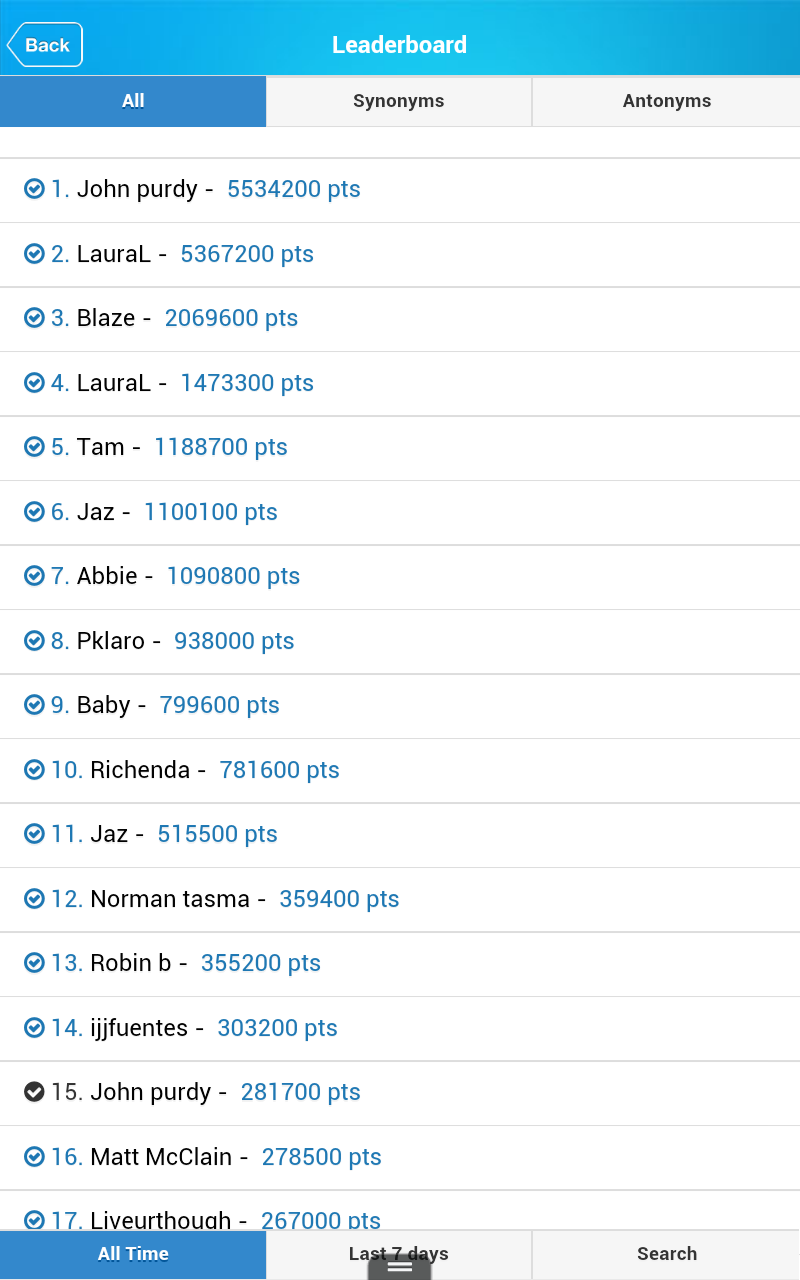Click the check icon beside Matt McClain
This screenshot has height=1280, width=800.
tap(34, 1157)
